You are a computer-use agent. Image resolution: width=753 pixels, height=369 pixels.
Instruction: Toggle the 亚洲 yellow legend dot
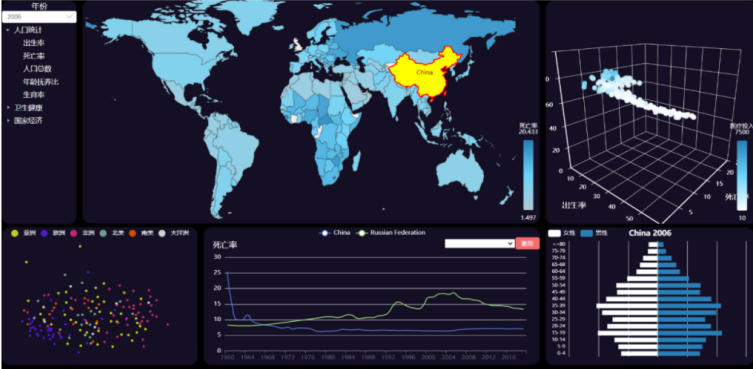[14, 233]
